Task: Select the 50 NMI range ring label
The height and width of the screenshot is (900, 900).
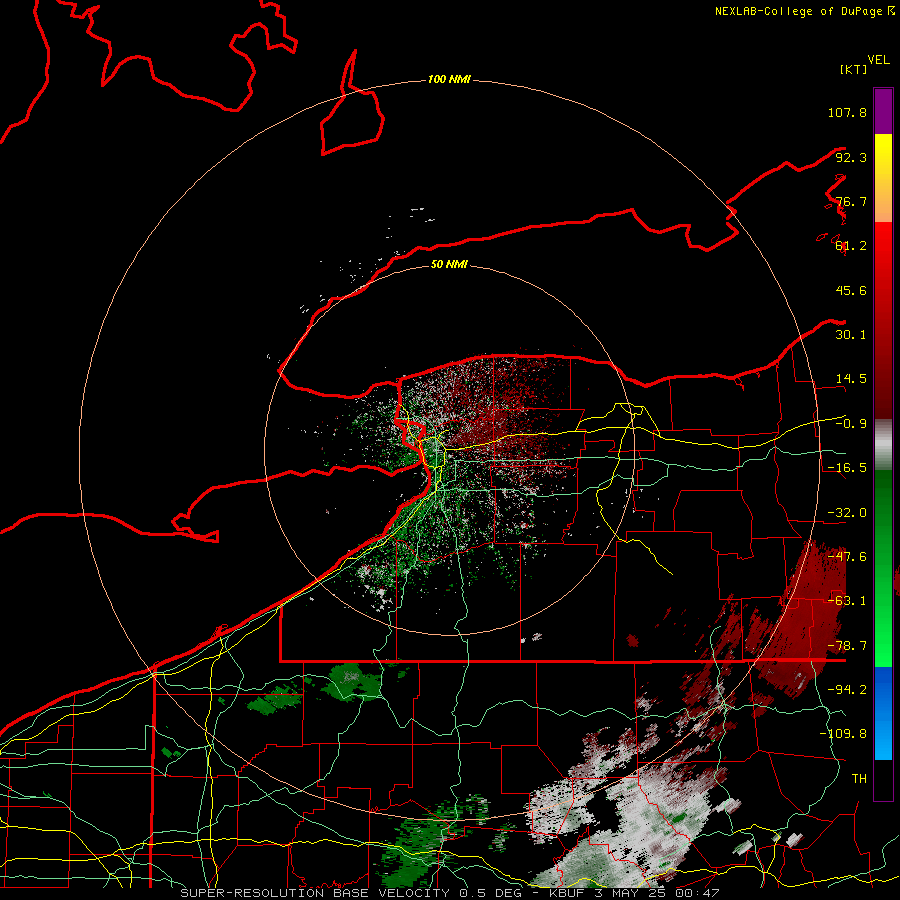Action: [449, 264]
